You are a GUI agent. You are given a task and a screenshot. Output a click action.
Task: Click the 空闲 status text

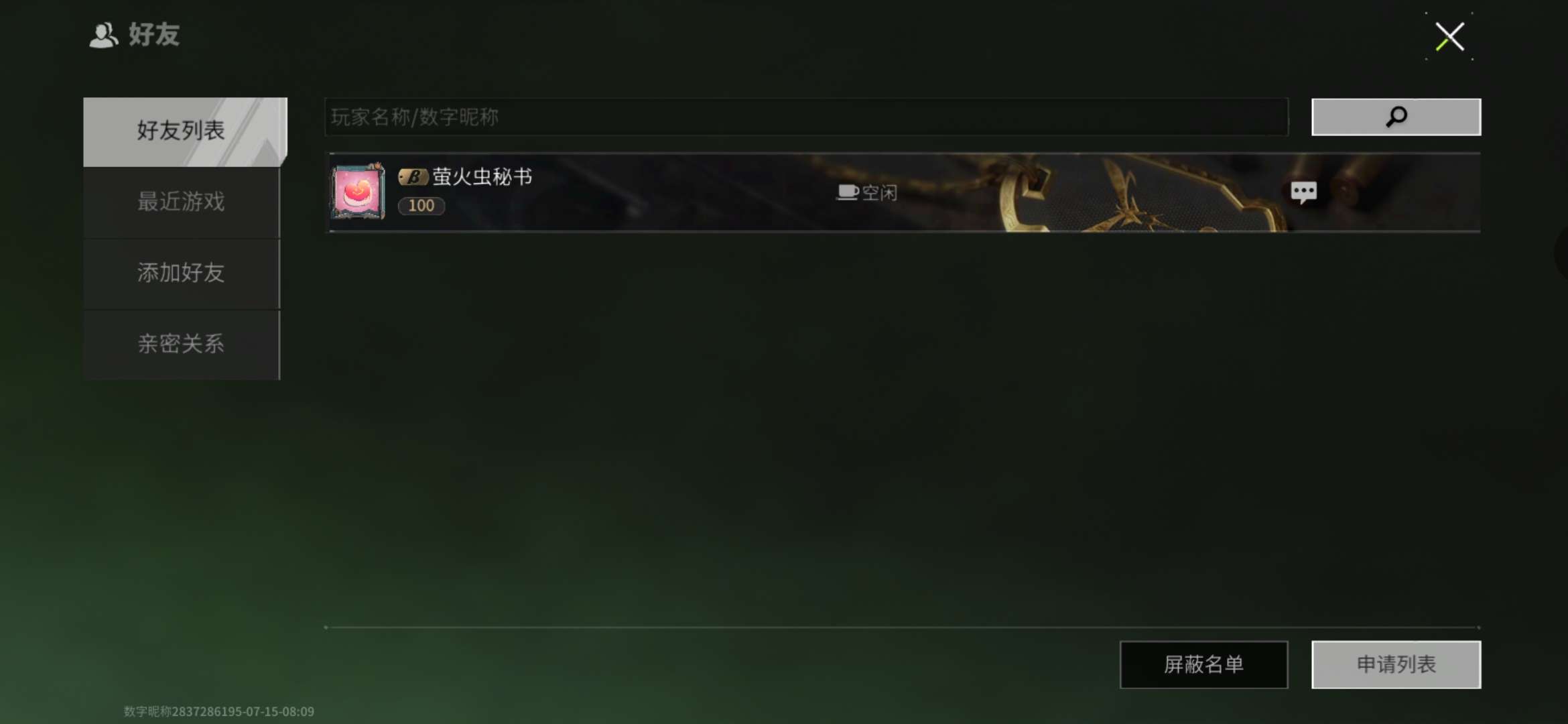pos(879,193)
